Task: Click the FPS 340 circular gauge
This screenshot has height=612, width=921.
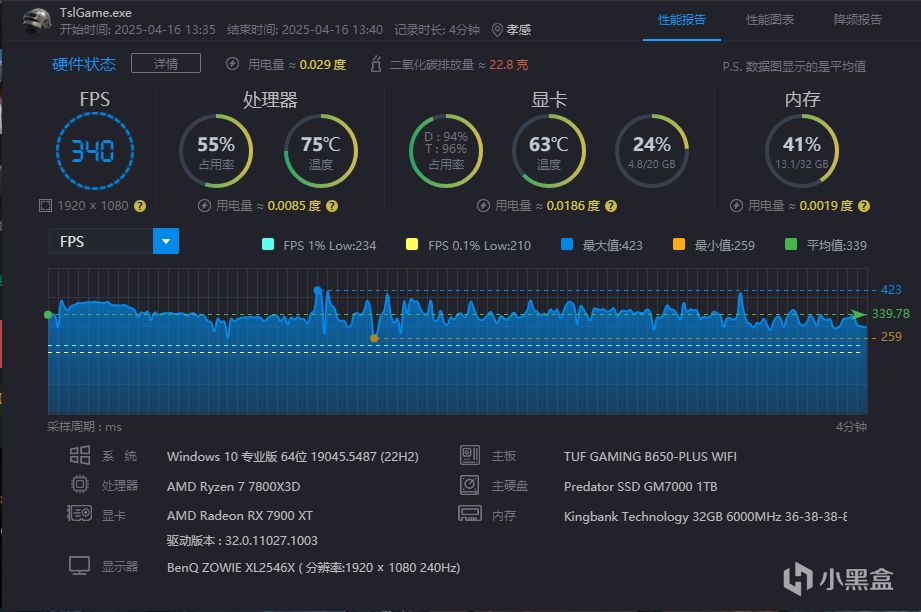Action: tap(95, 151)
